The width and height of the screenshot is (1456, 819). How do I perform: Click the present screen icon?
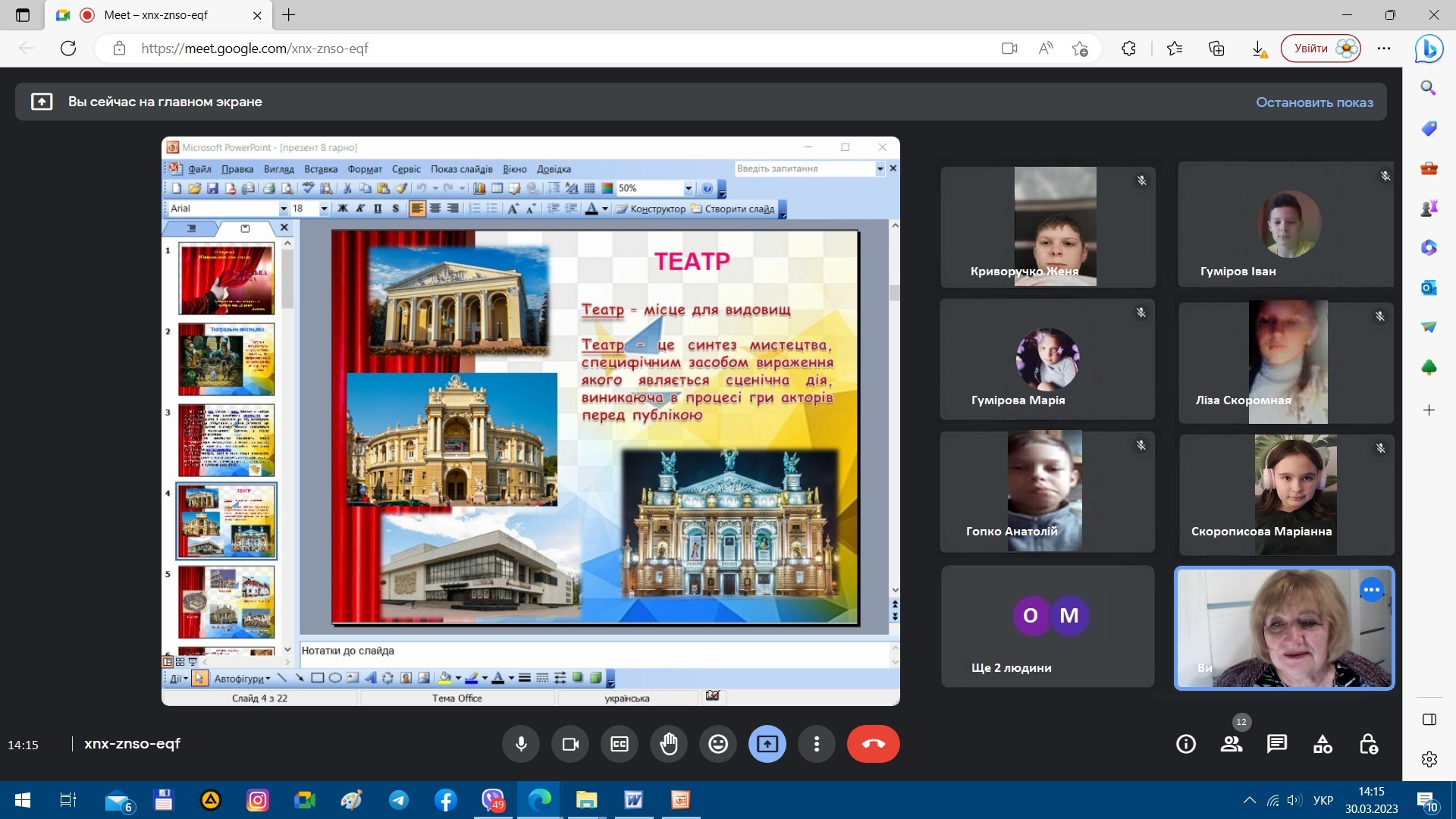coord(767,744)
